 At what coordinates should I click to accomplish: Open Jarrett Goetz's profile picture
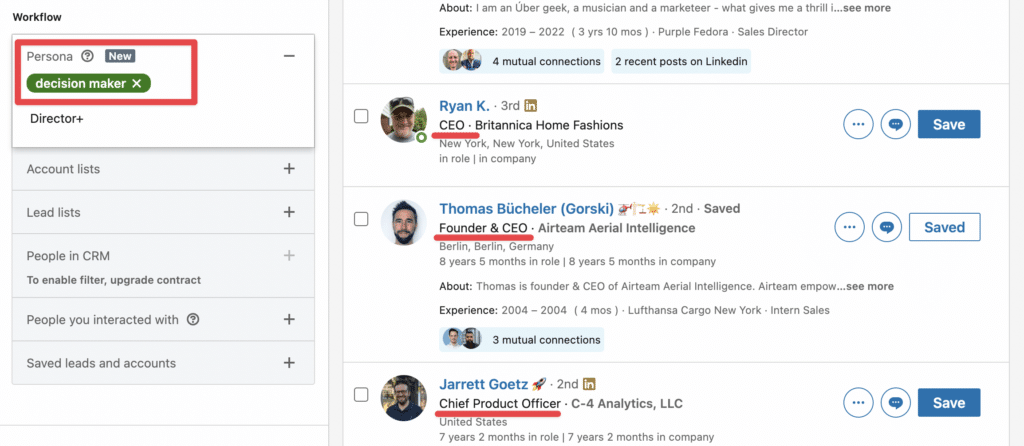[x=404, y=398]
